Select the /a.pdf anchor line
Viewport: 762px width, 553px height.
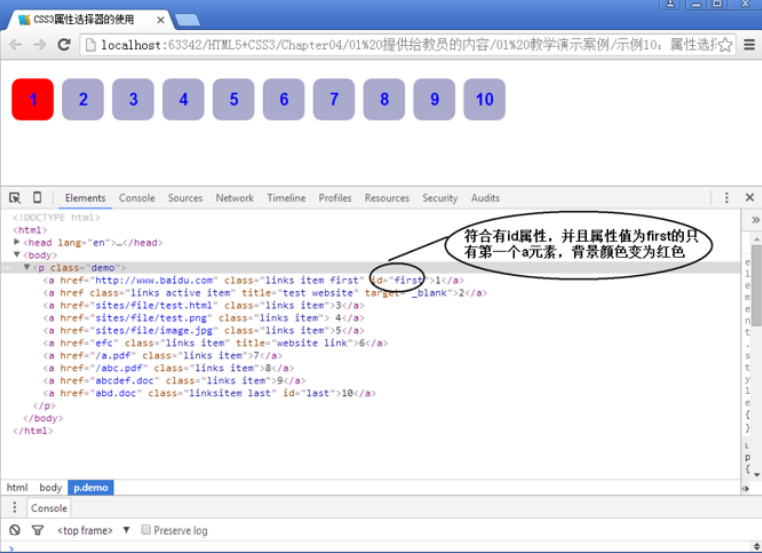162,356
